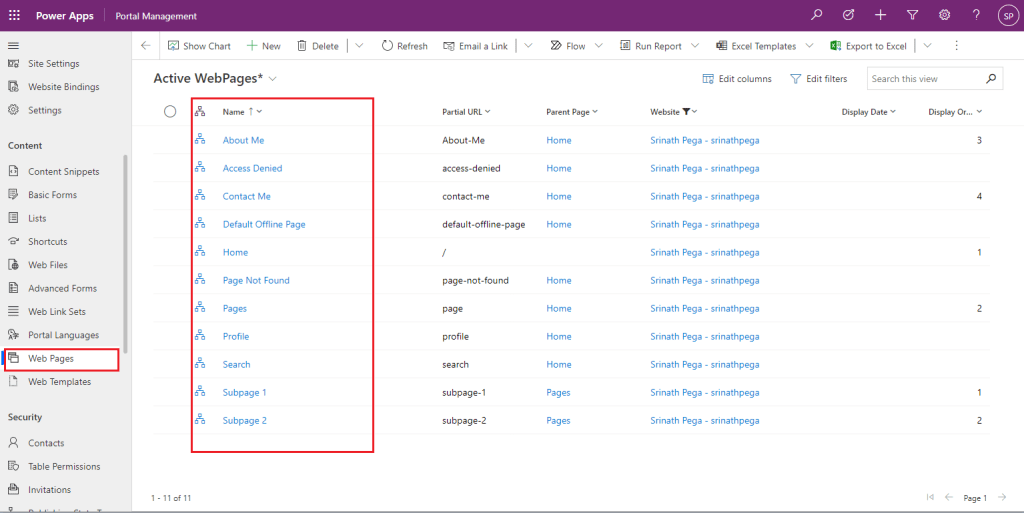
Task: Collapse the sidebar with hamburger icon
Action: (x=14, y=46)
